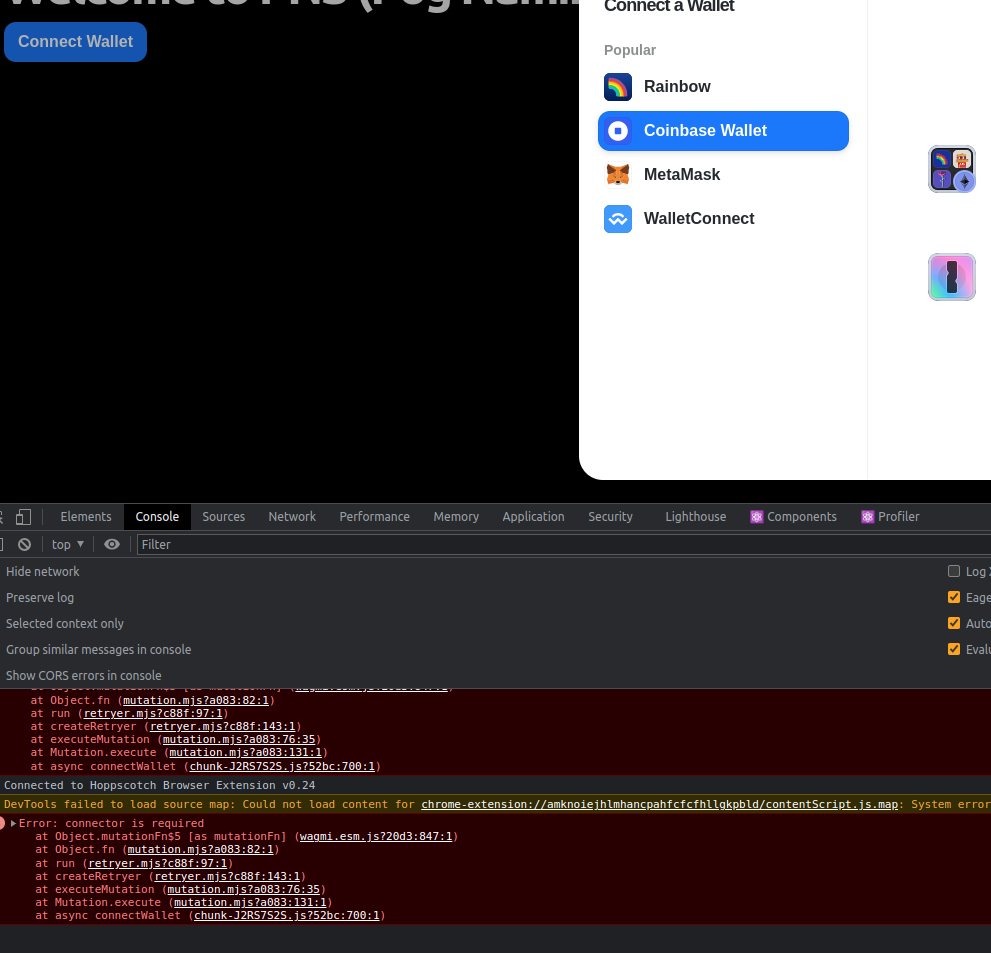Click the toggle device toolbar icon
The height and width of the screenshot is (953, 991).
[24, 516]
